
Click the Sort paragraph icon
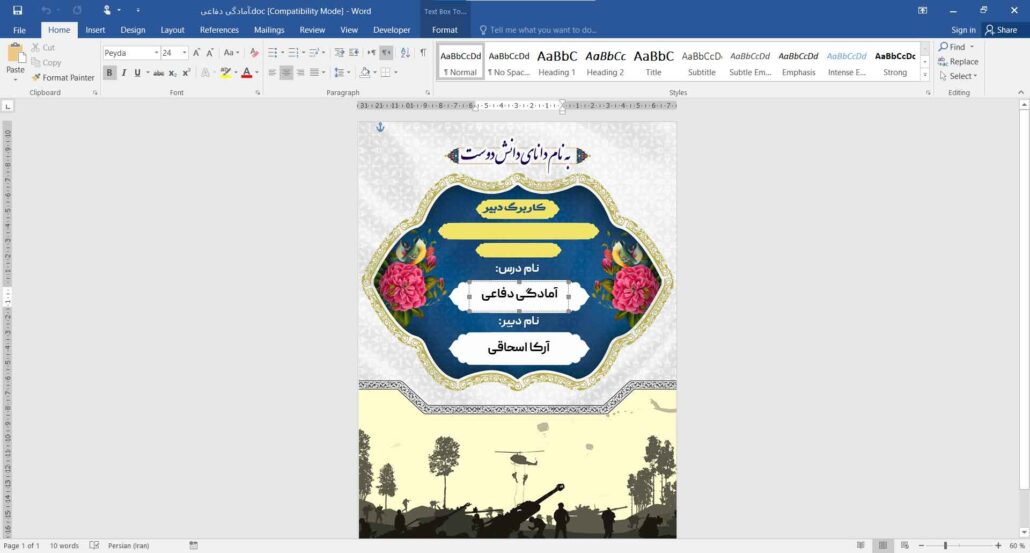[x=405, y=52]
